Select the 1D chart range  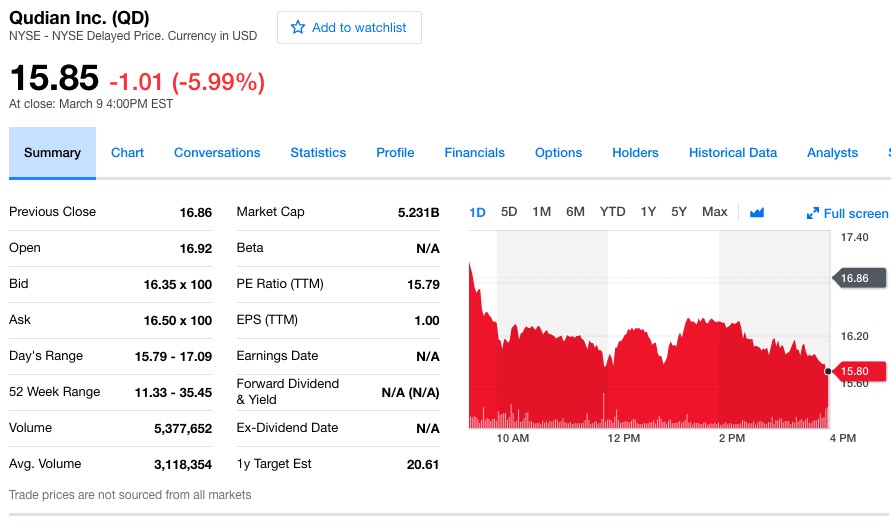(x=477, y=212)
